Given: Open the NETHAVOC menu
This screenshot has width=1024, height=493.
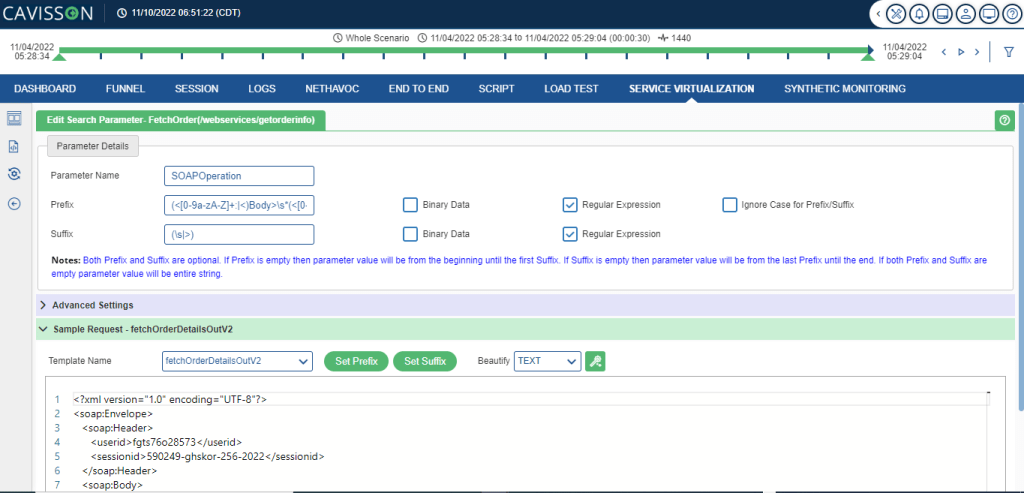Looking at the screenshot, I should [332, 89].
